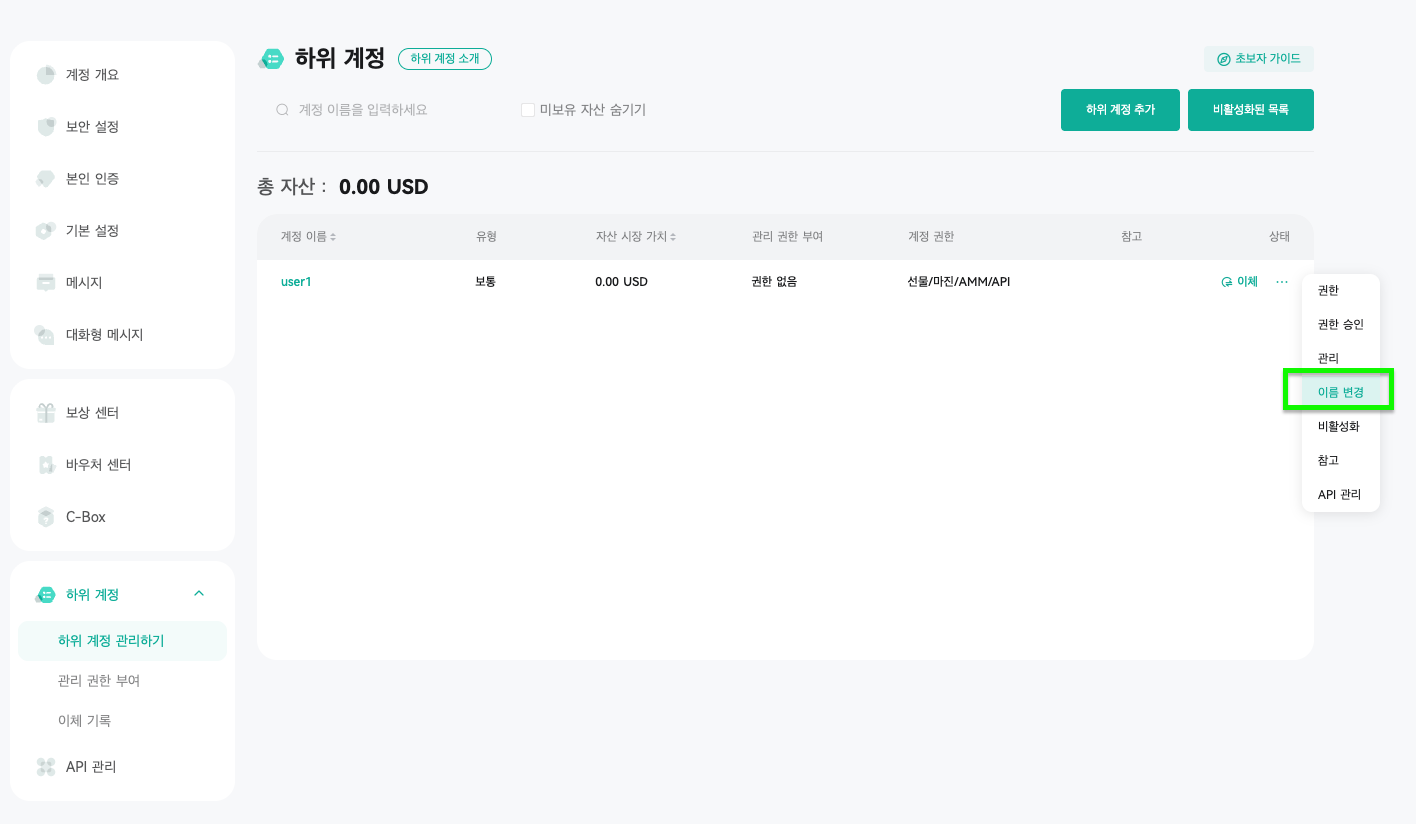Select API 관리 in context menu
Image resolution: width=1416 pixels, height=824 pixels.
[x=1340, y=494]
